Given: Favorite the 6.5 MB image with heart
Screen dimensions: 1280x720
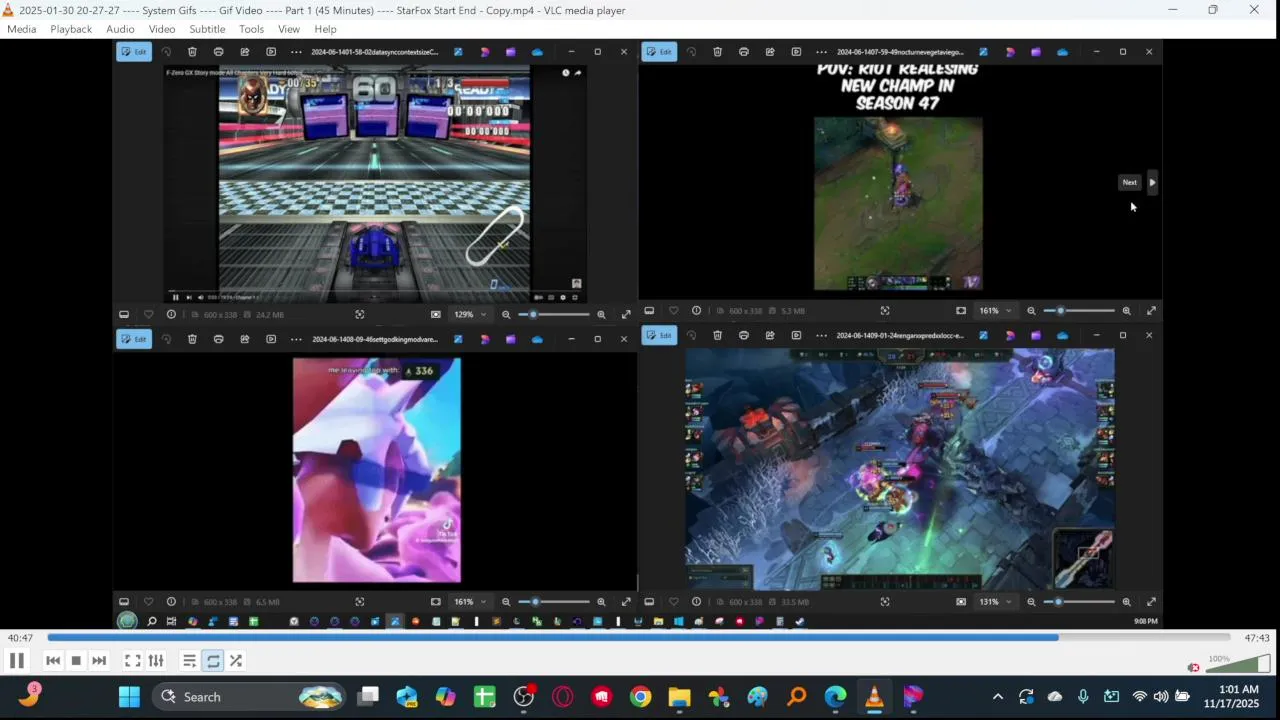Looking at the screenshot, I should [x=148, y=602].
